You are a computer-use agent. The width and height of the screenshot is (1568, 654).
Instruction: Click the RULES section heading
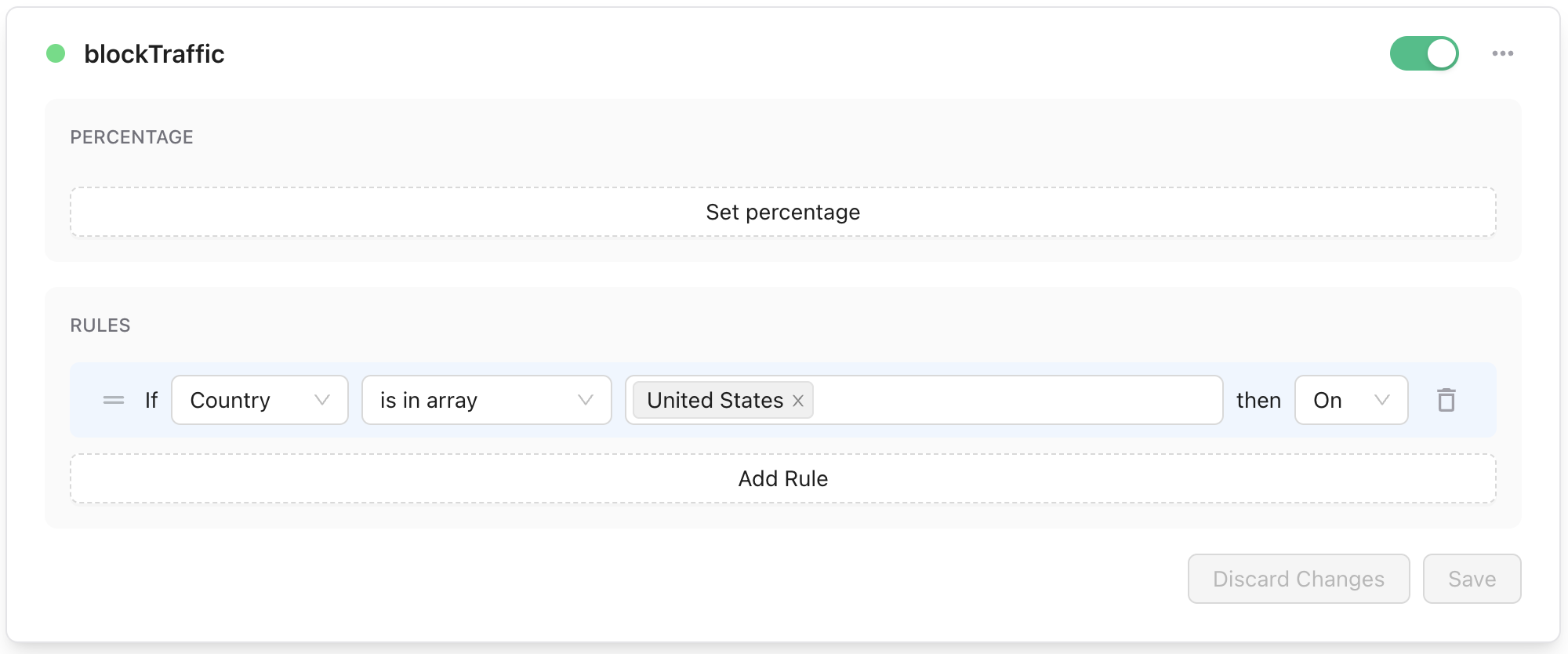click(100, 325)
